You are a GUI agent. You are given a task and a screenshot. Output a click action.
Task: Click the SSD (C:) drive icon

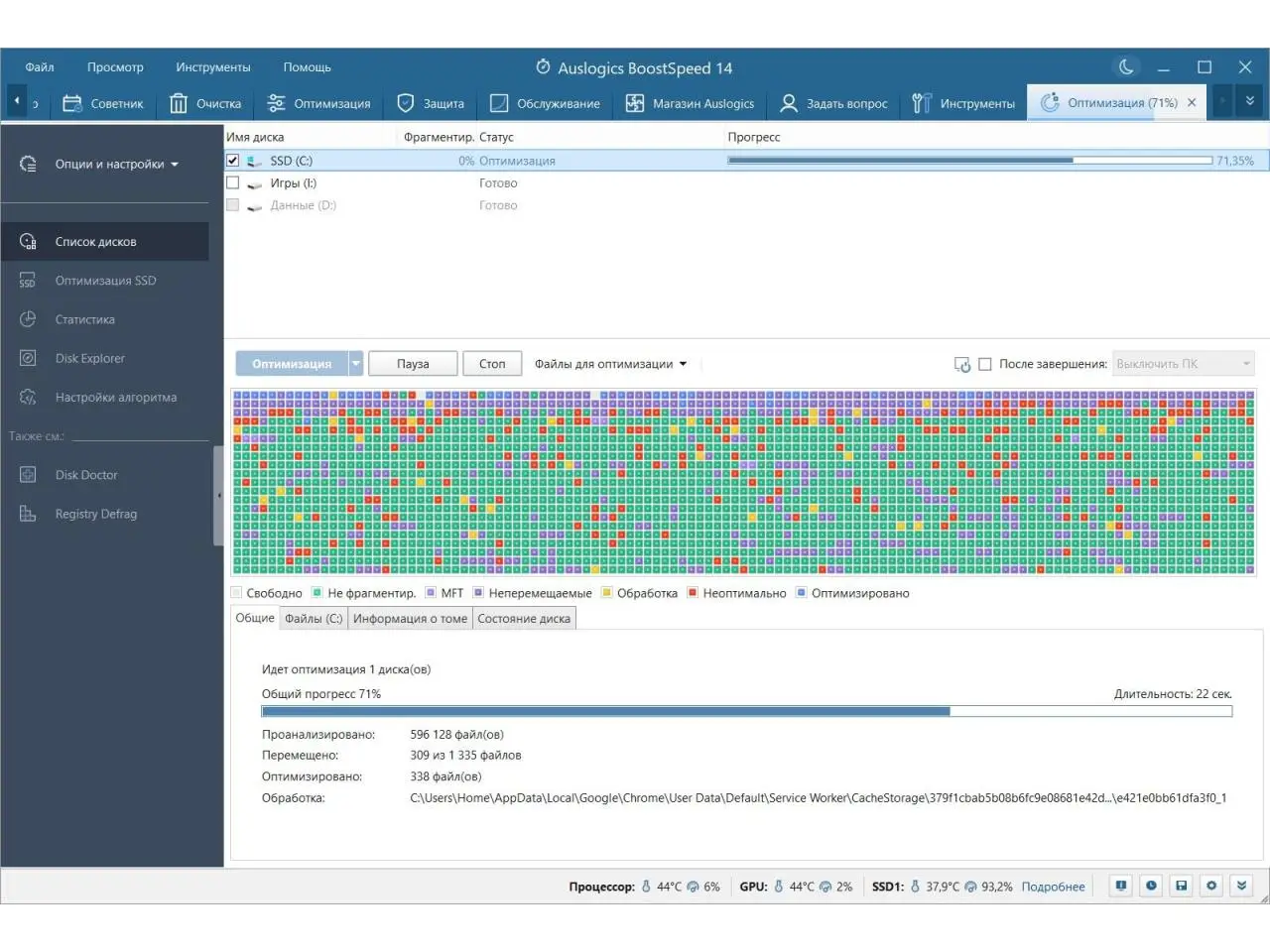point(255,161)
